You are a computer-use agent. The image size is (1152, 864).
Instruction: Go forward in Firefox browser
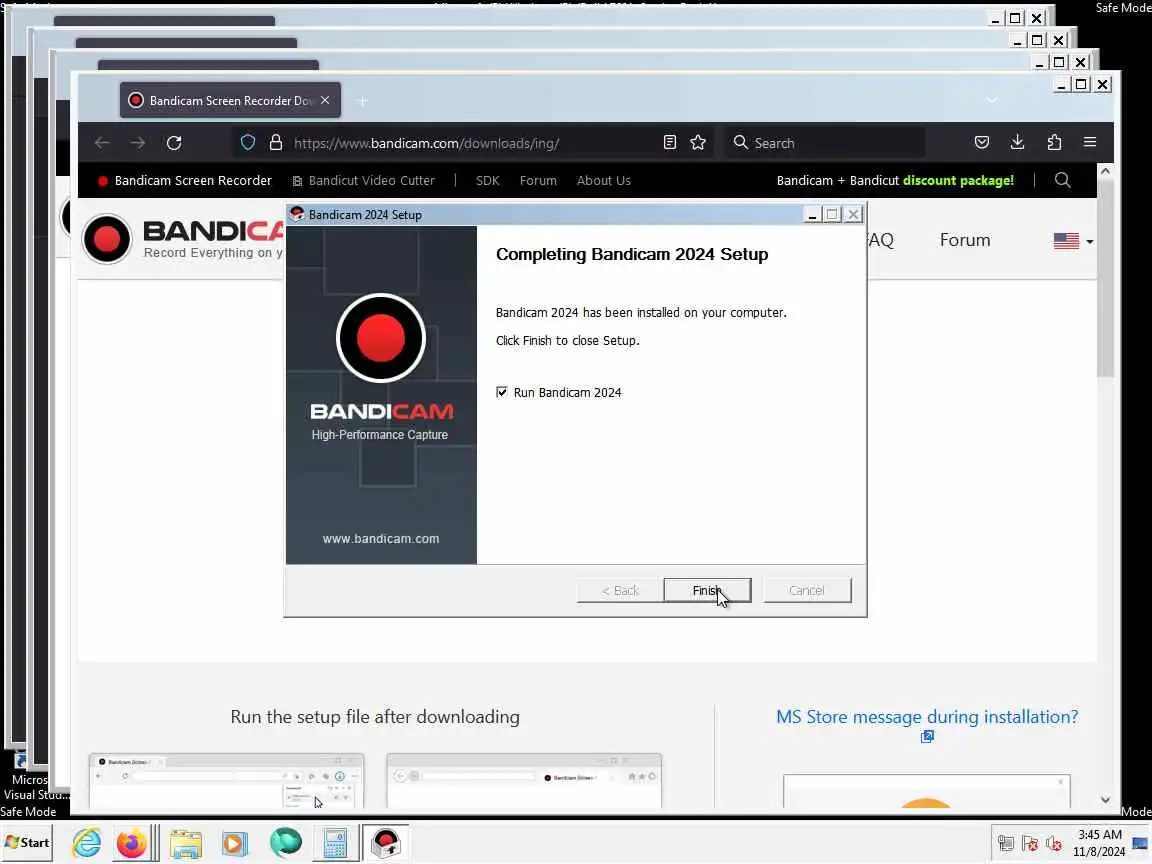click(x=137, y=143)
